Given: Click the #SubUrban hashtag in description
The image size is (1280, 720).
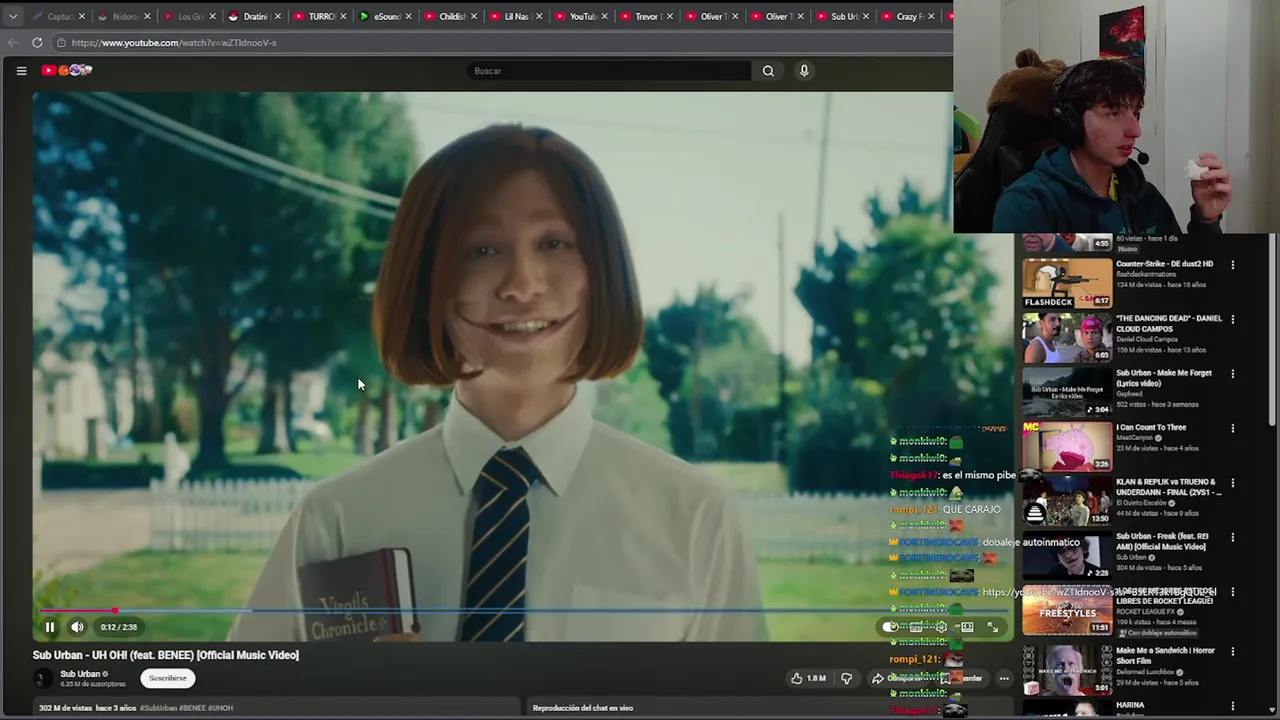Looking at the screenshot, I should click(x=159, y=708).
